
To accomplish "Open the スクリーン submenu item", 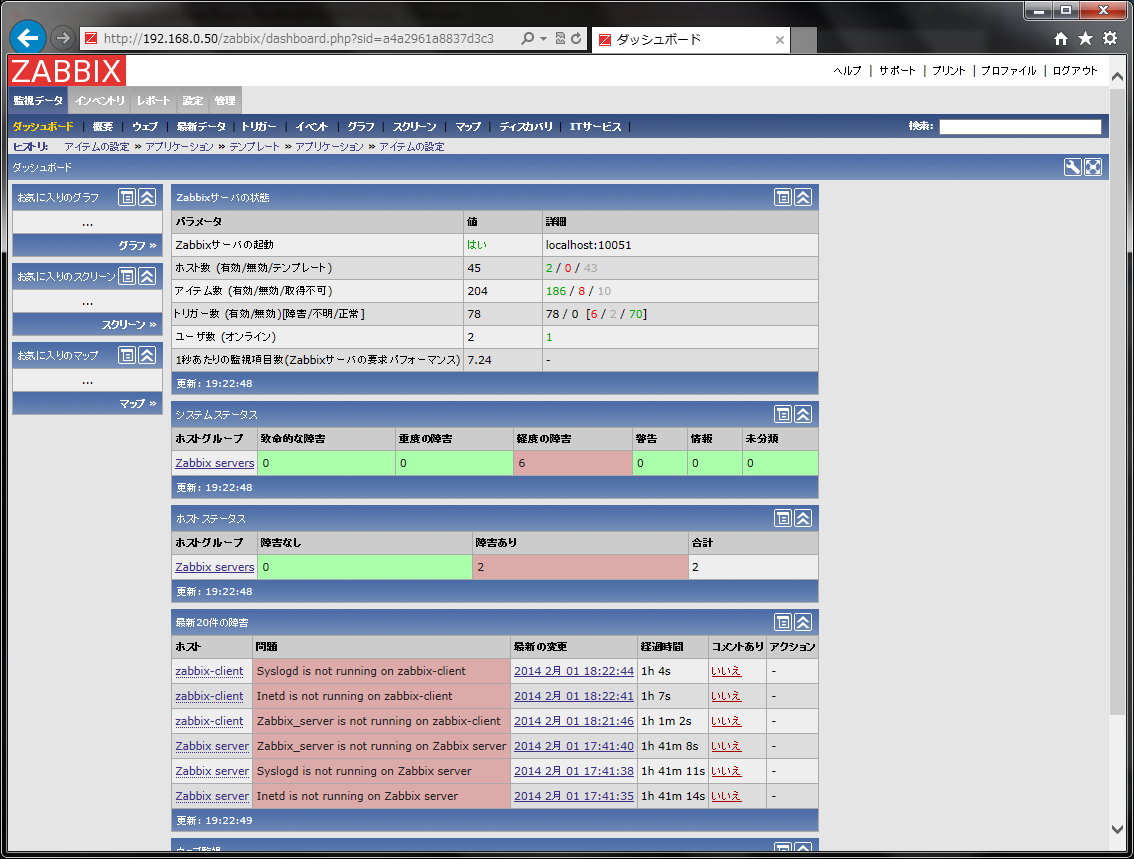I will pos(414,127).
